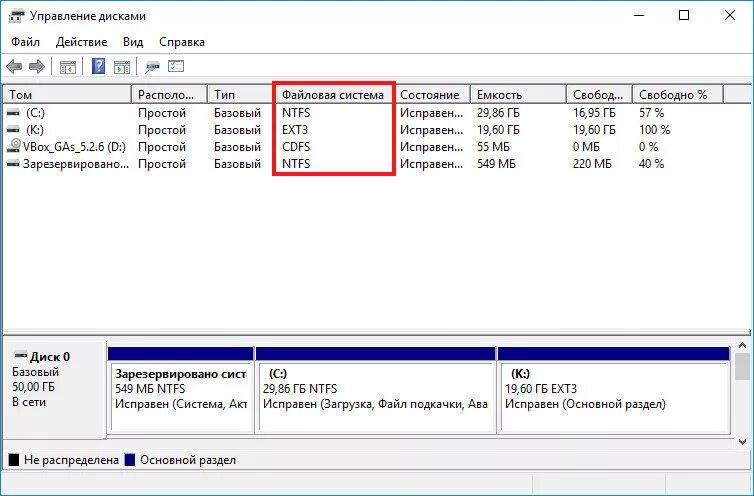
Task: Click 549 МБ capacity cell in list
Action: coord(496,164)
